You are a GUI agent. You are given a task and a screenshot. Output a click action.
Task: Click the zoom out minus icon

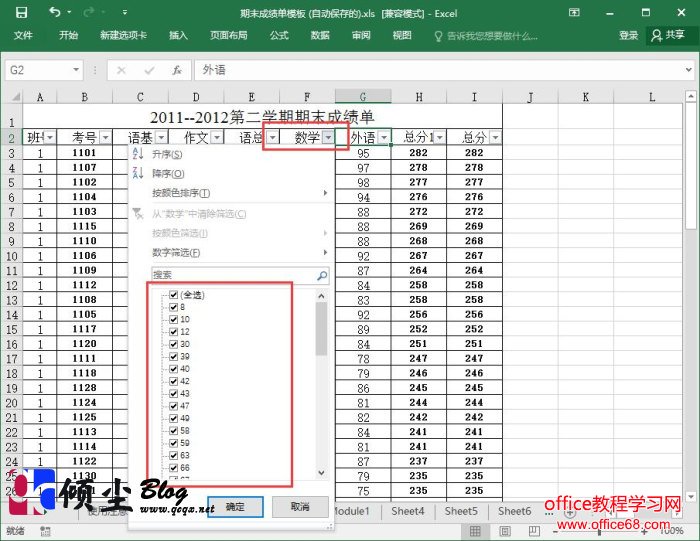555,531
